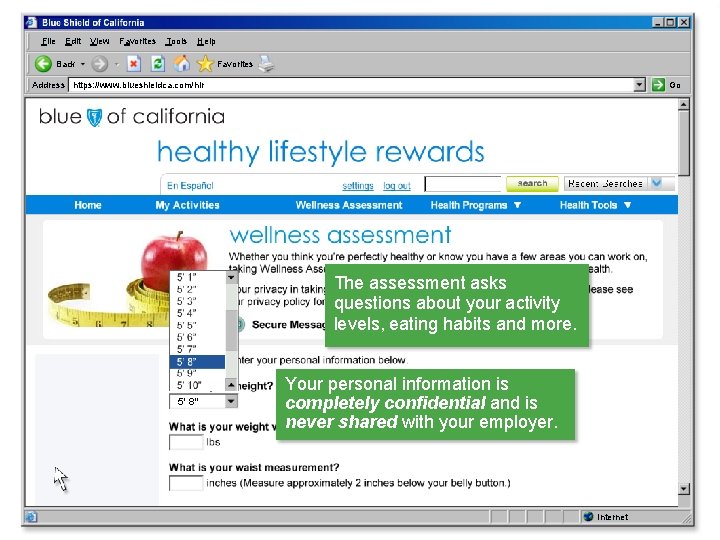Open the Tools menu
The height and width of the screenshot is (540, 720).
click(176, 41)
